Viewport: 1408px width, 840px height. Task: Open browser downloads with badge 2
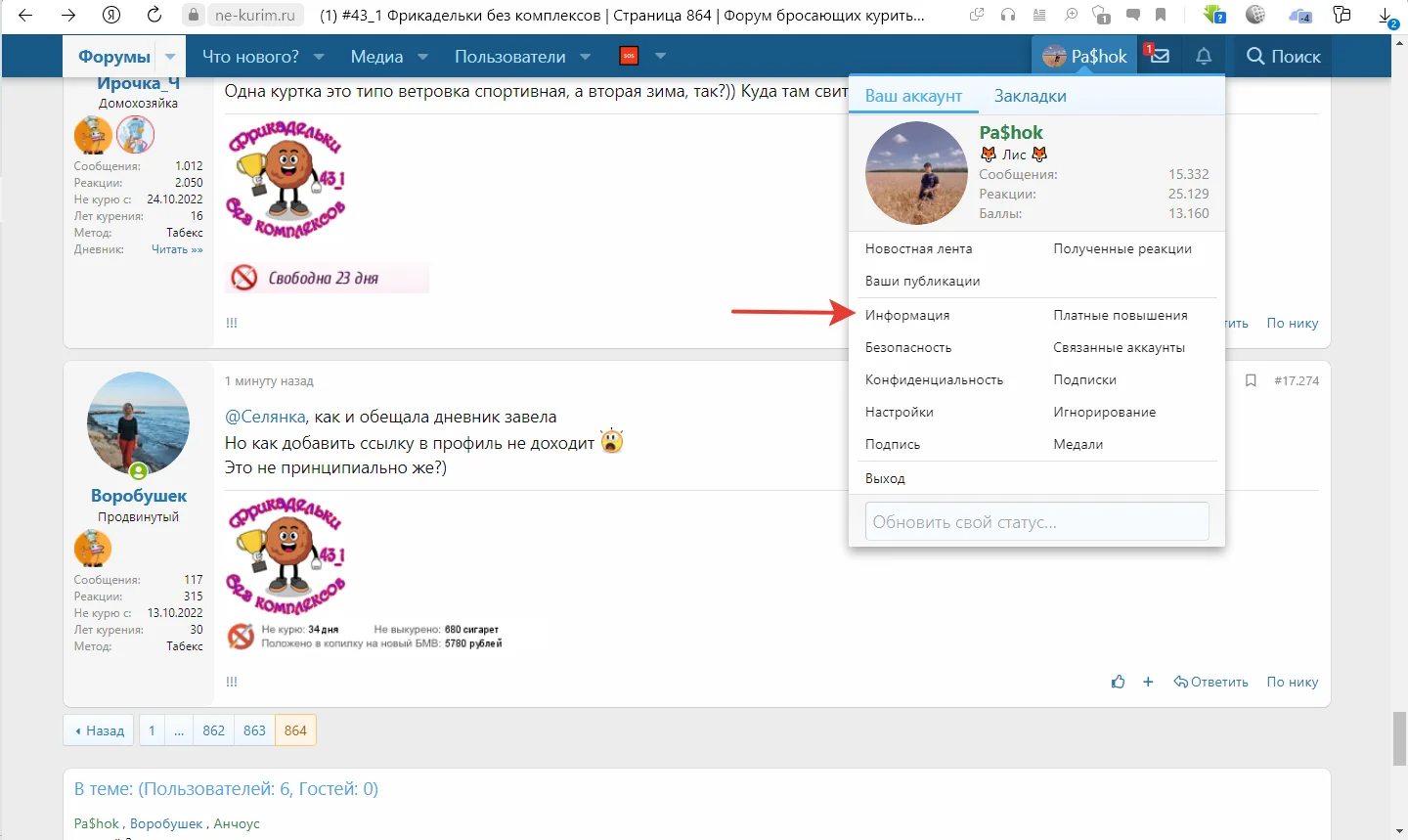coord(1387,17)
